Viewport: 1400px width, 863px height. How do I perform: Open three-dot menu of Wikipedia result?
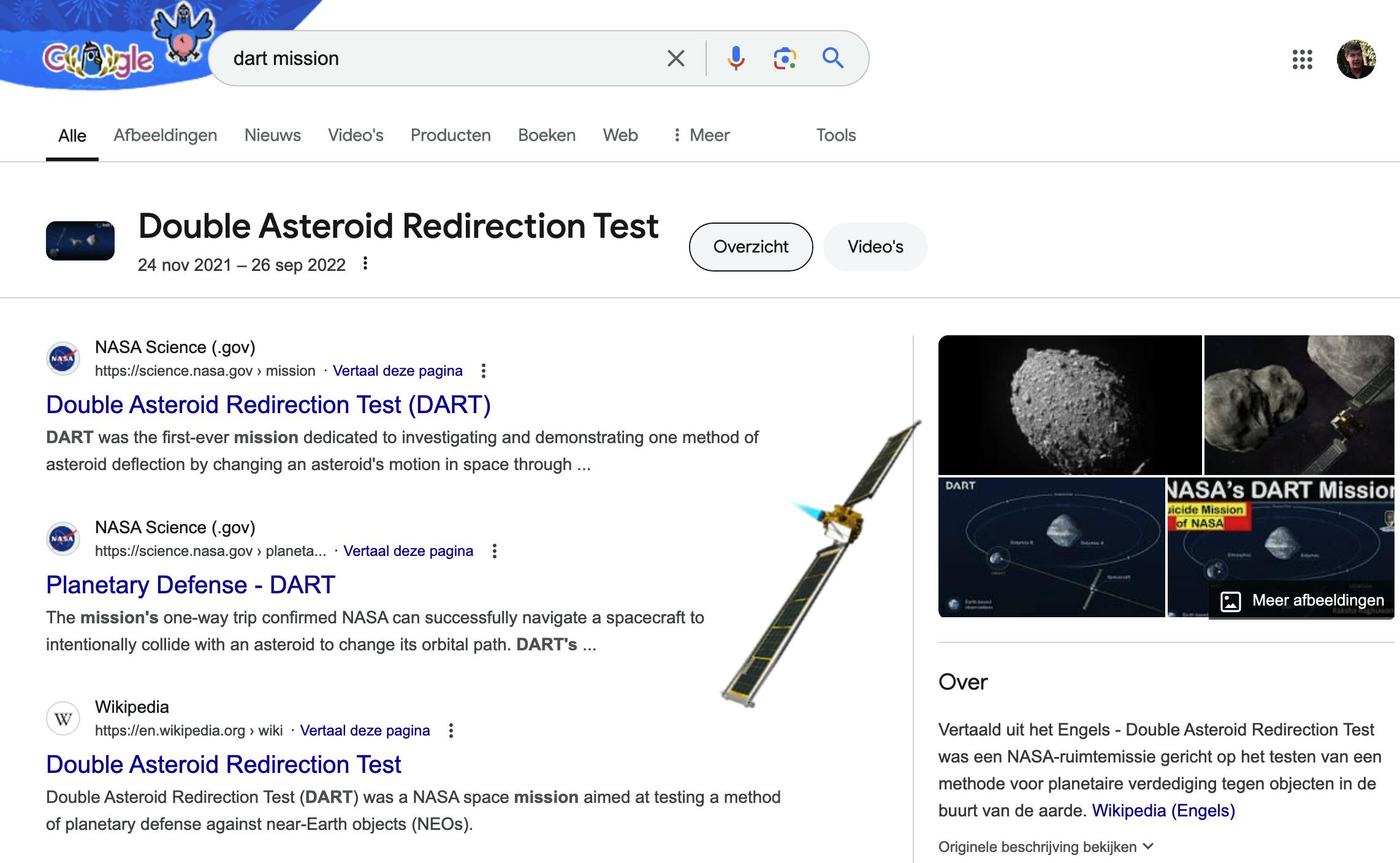[451, 731]
